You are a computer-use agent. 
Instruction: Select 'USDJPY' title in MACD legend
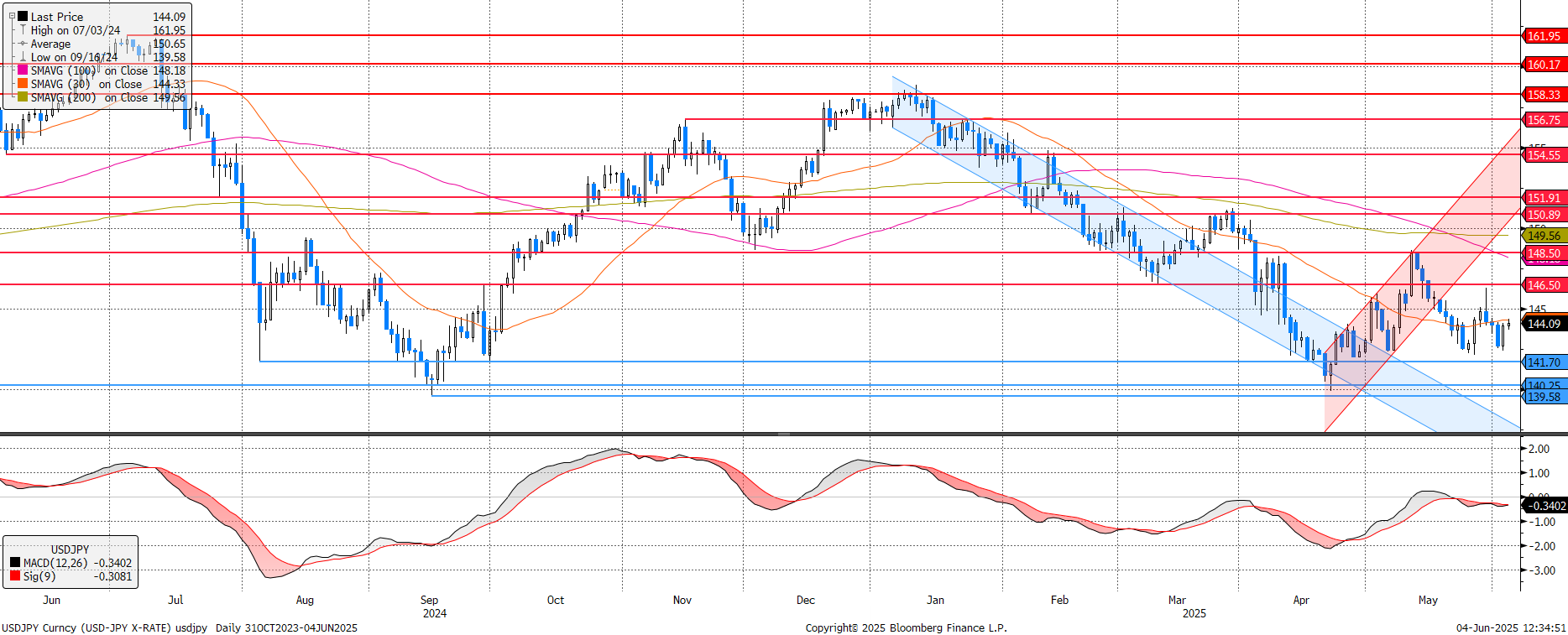(x=70, y=549)
